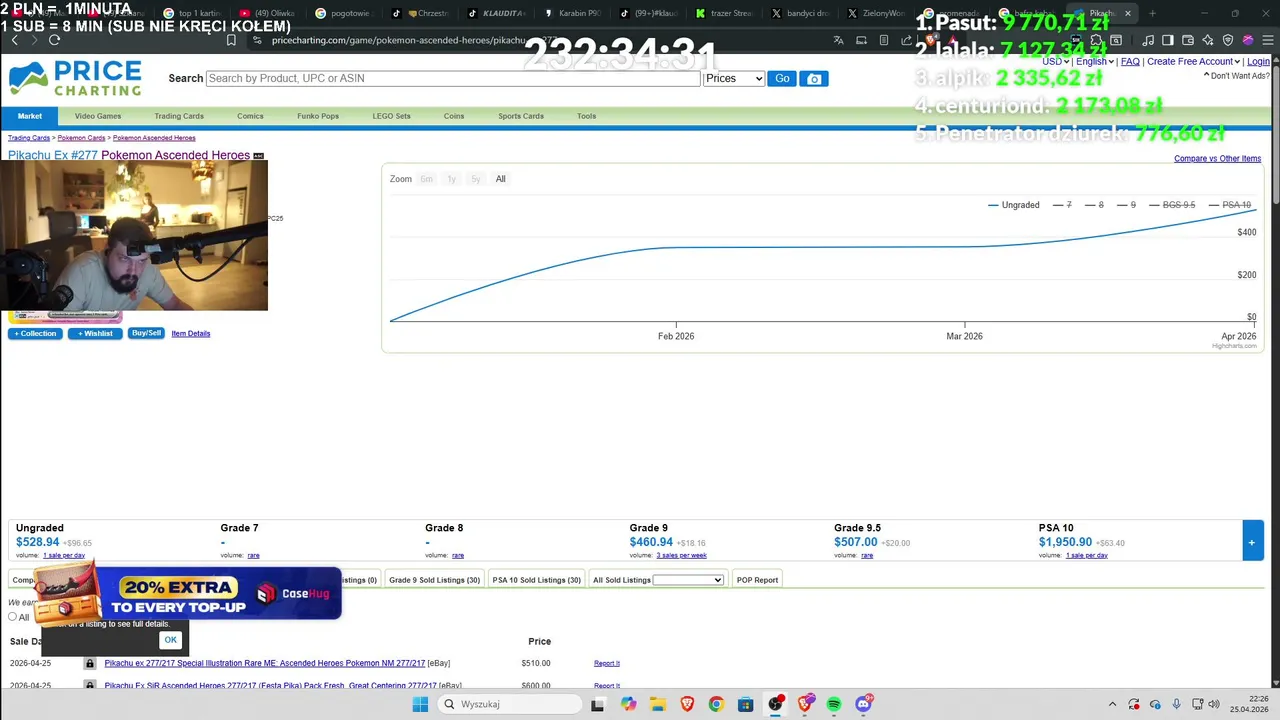The width and height of the screenshot is (1280, 720).
Task: Open Chrome from the taskbar
Action: pyautogui.click(x=716, y=704)
